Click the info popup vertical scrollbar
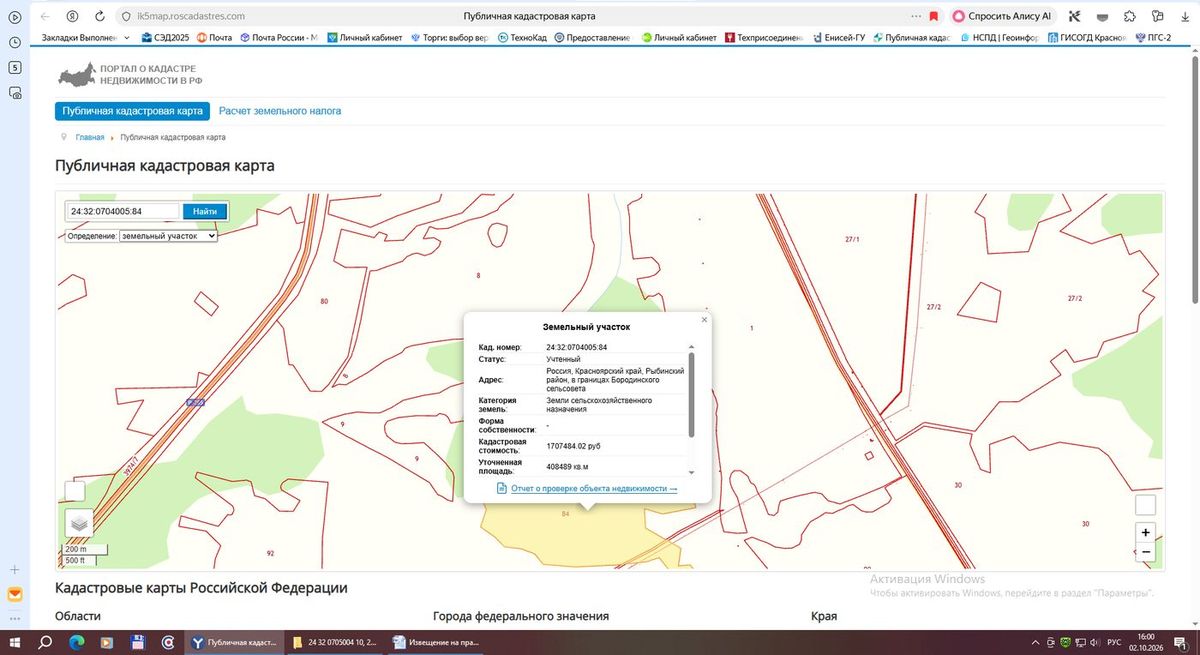The image size is (1200, 655). click(692, 394)
